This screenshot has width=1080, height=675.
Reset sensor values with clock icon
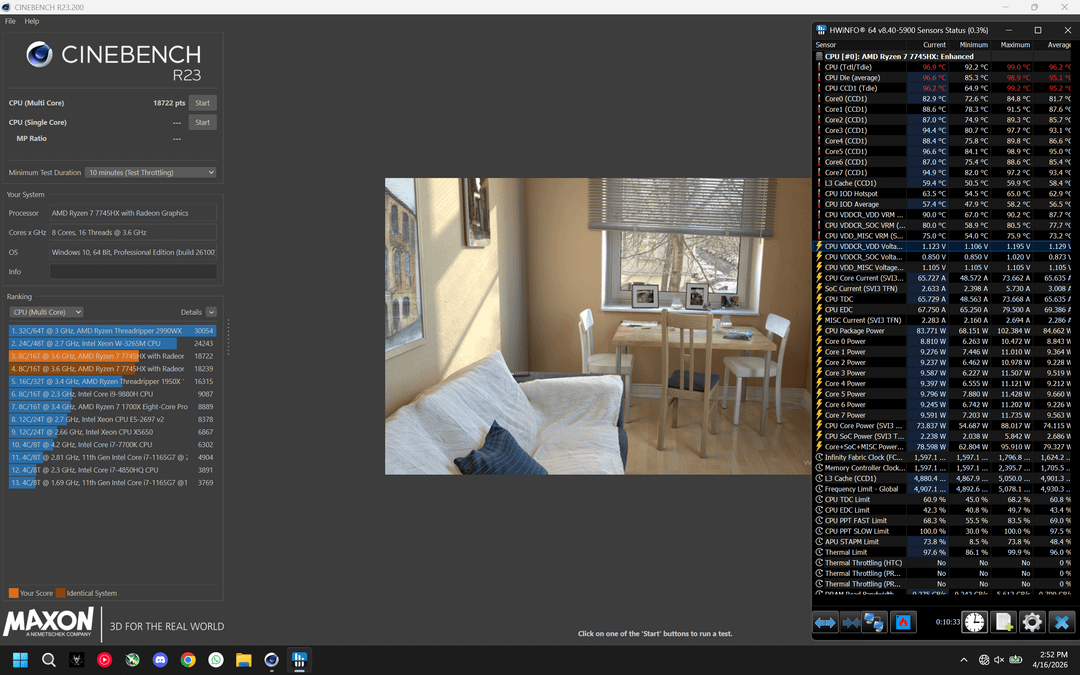click(x=974, y=623)
